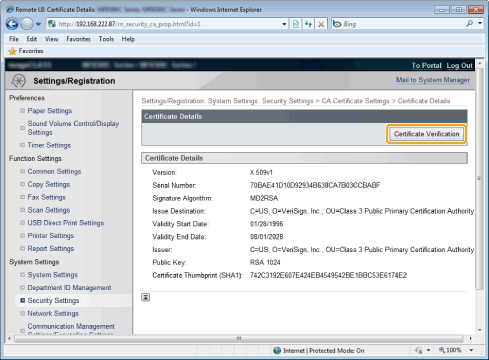Open Mail to System Manager link
This screenshot has height=360, width=489.
[433, 80]
